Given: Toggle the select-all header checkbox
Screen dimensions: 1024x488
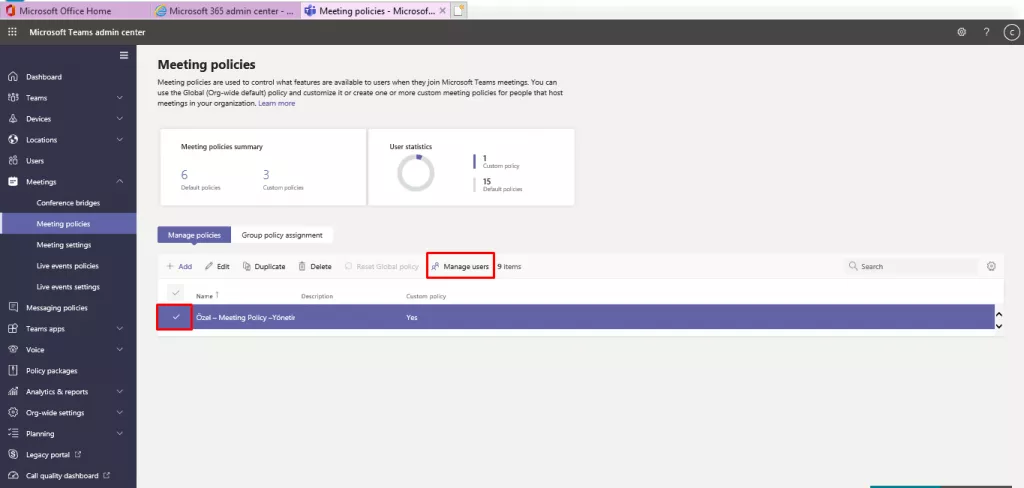Looking at the screenshot, I should click(176, 292).
